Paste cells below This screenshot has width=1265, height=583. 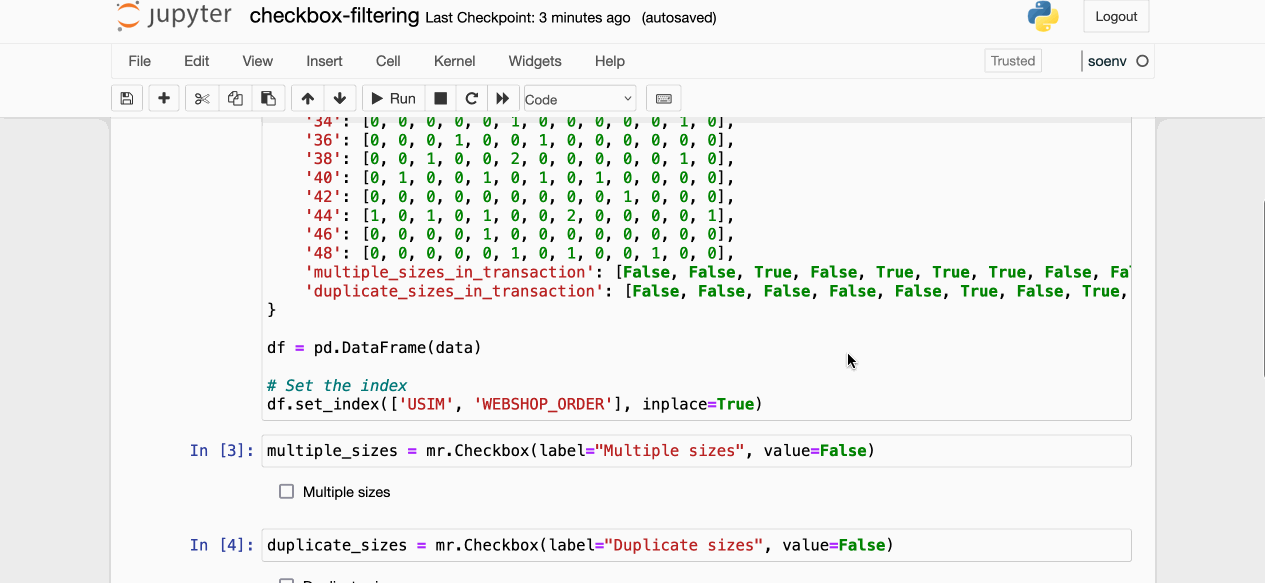tap(268, 97)
